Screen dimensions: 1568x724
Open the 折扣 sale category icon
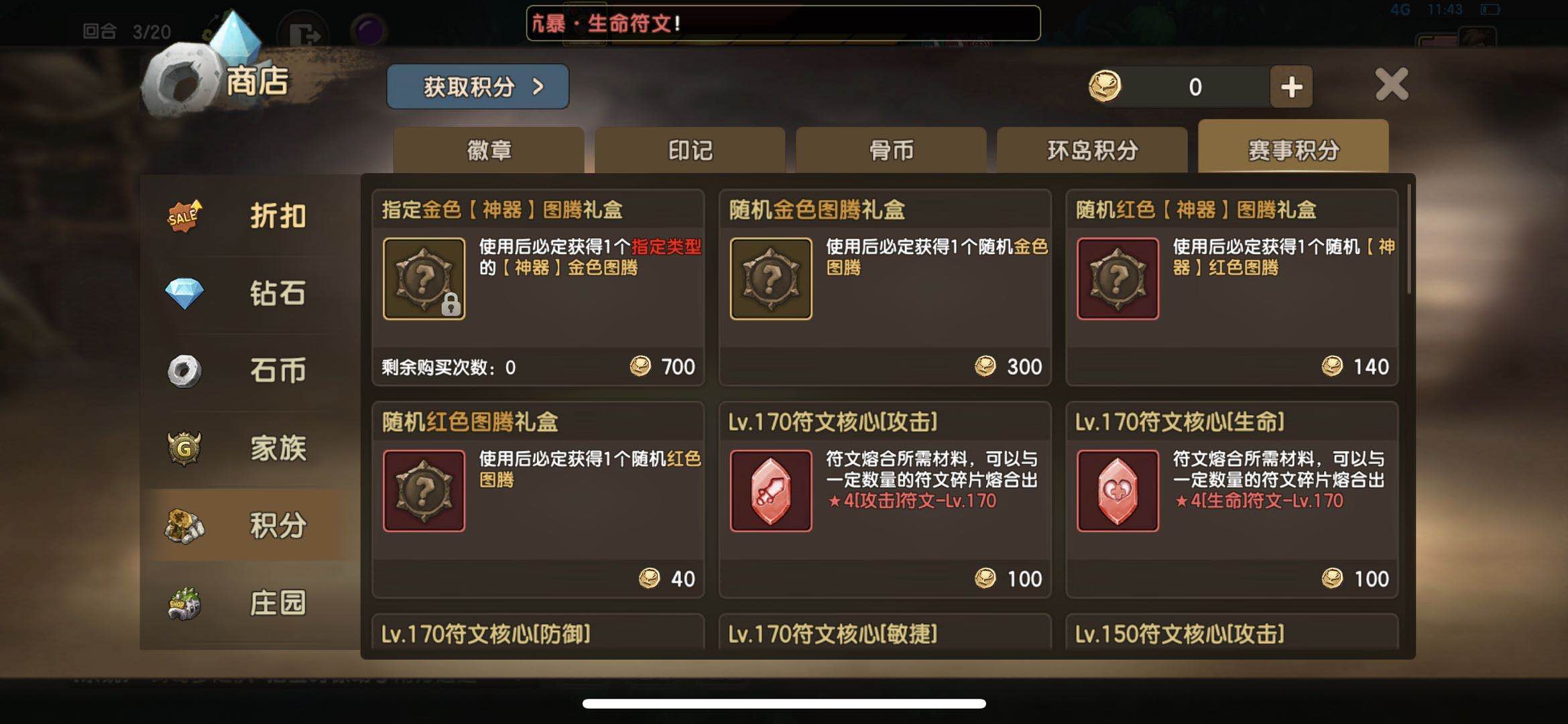click(184, 216)
